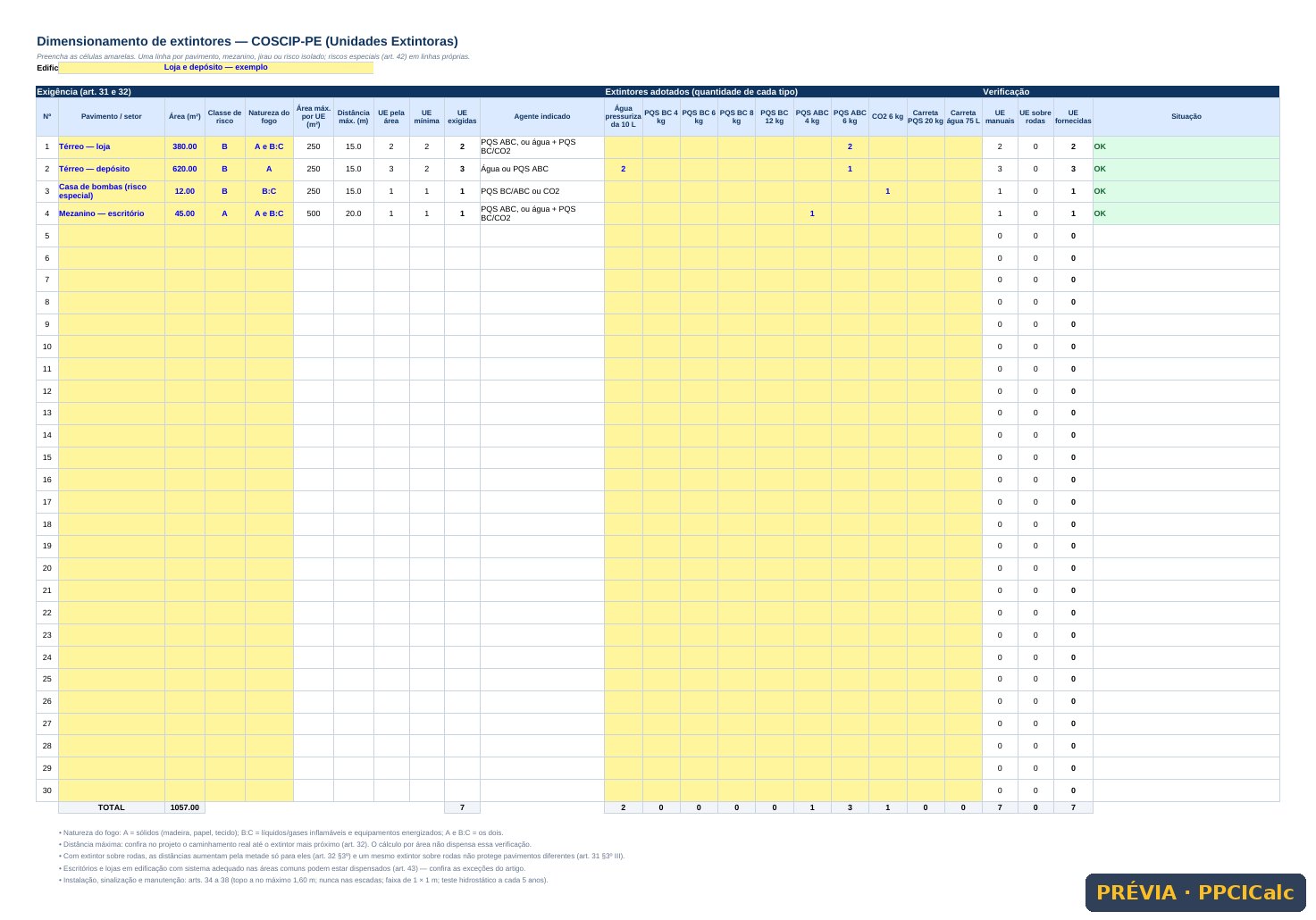
Task: Select the 'Distância máx. (m)' column header
Action: [x=354, y=117]
